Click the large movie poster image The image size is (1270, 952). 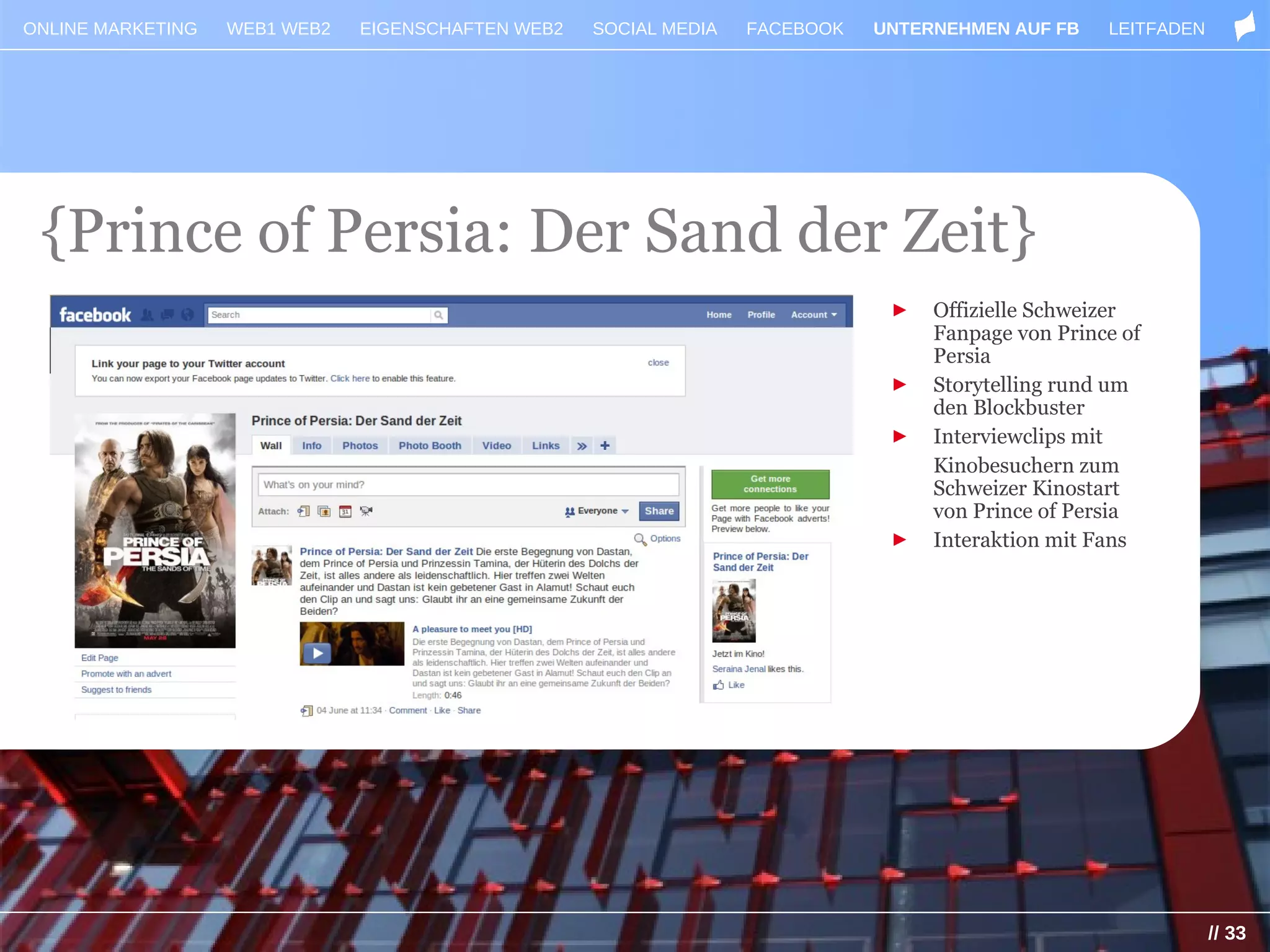(155, 531)
